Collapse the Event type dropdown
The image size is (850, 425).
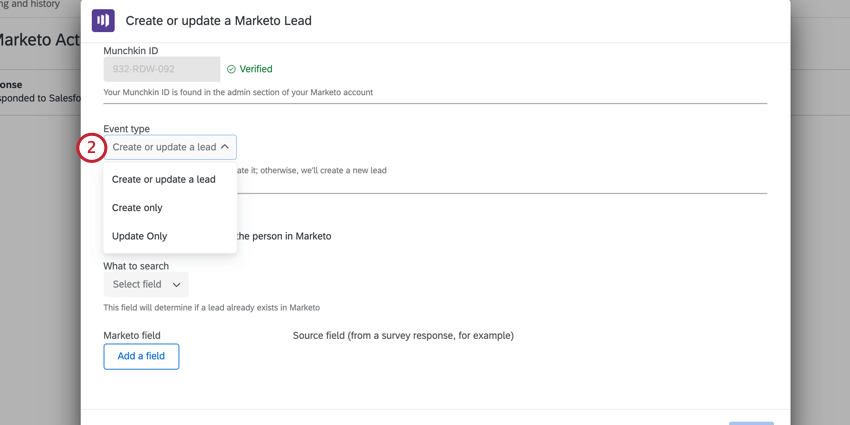click(170, 147)
